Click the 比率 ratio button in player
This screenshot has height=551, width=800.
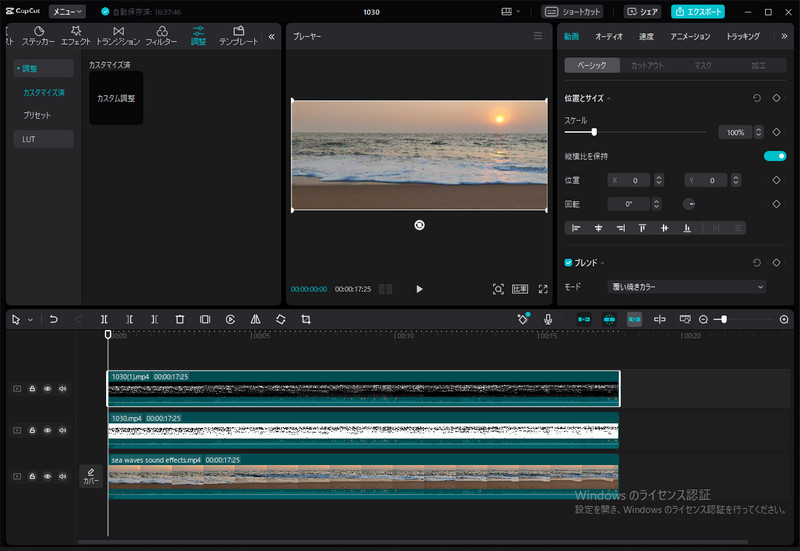520,289
